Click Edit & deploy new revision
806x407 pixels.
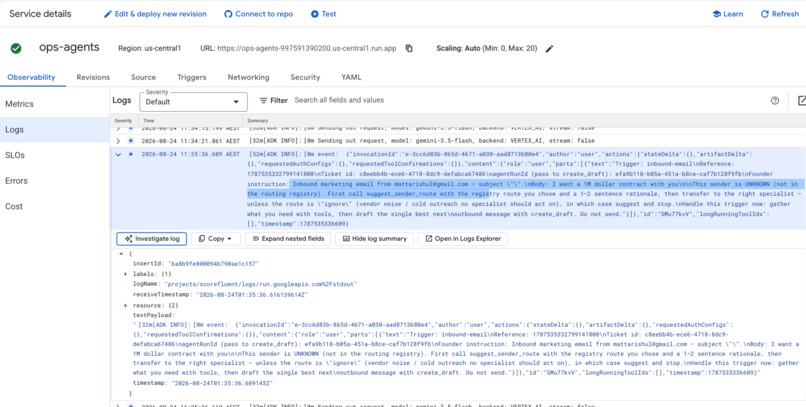[155, 14]
